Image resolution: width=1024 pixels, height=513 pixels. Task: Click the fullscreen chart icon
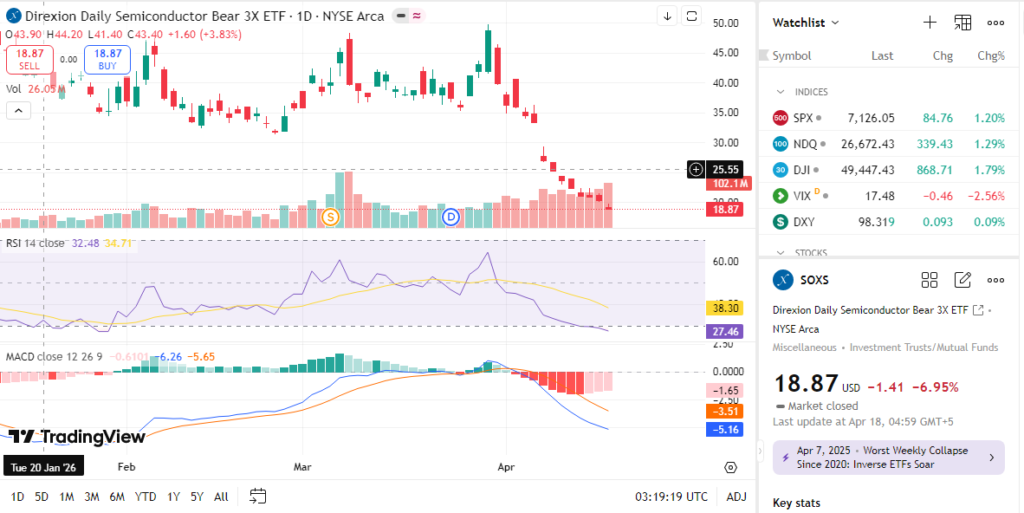pos(693,16)
